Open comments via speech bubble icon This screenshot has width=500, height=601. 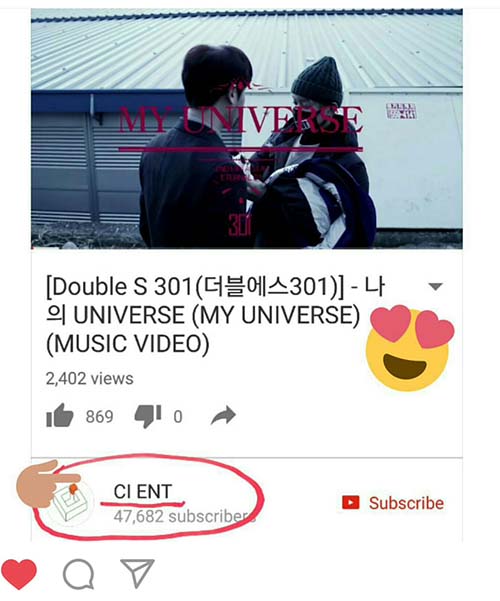(x=78, y=574)
